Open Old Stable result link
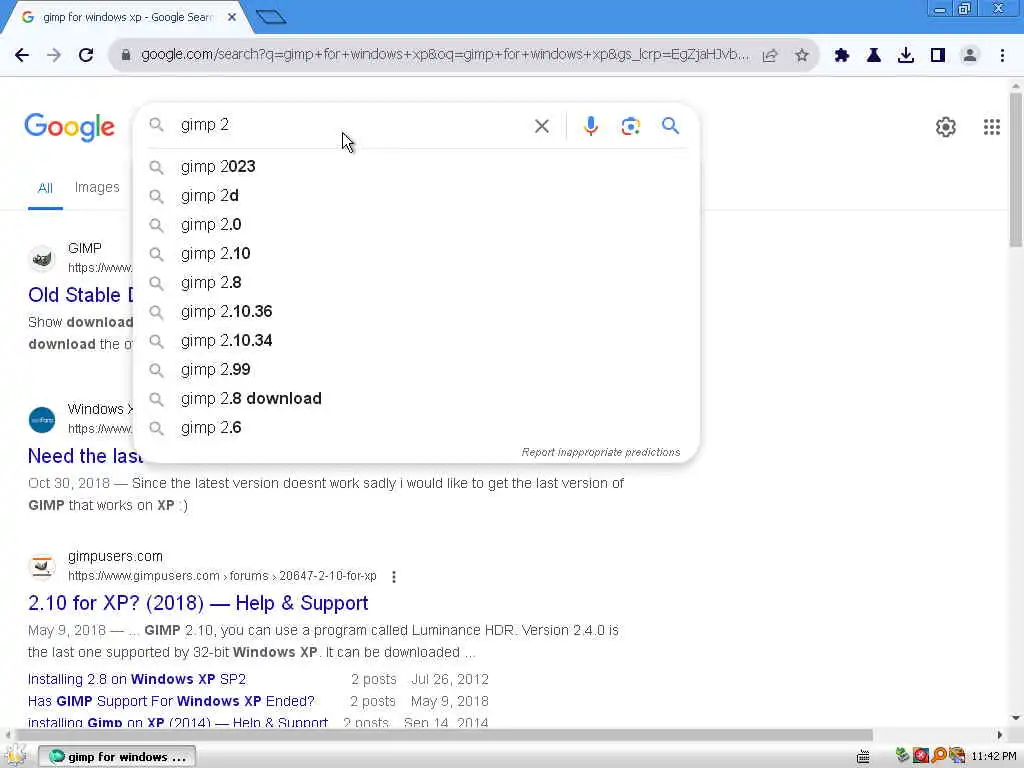 click(x=80, y=295)
